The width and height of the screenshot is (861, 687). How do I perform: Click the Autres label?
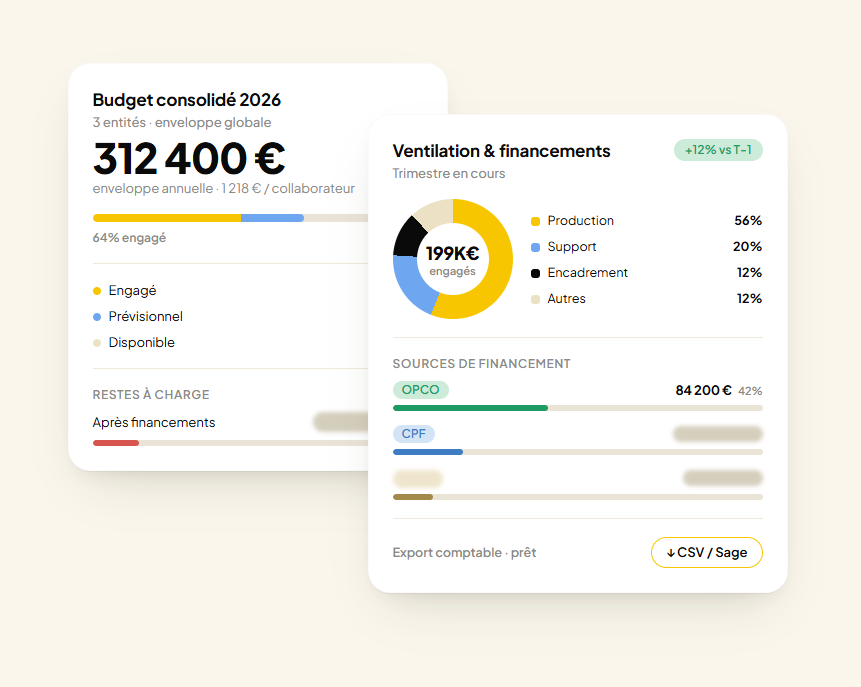pos(567,299)
